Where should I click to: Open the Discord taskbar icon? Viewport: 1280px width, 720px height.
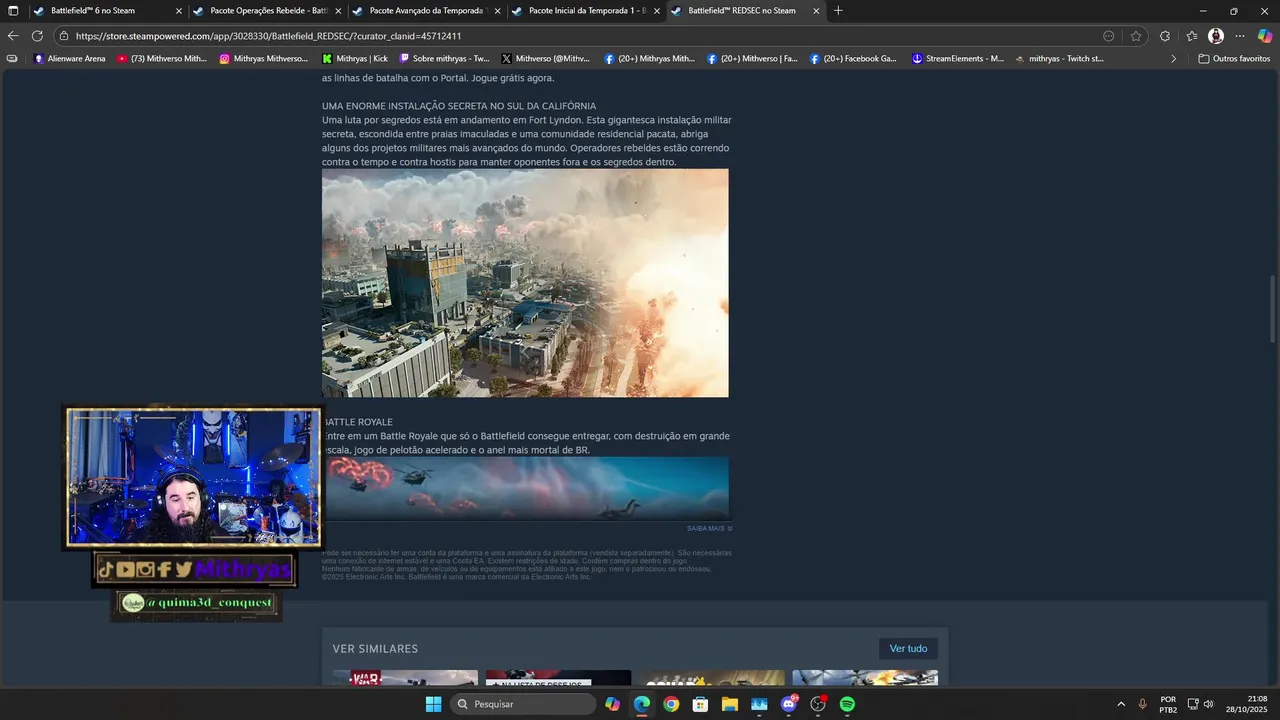tap(788, 704)
